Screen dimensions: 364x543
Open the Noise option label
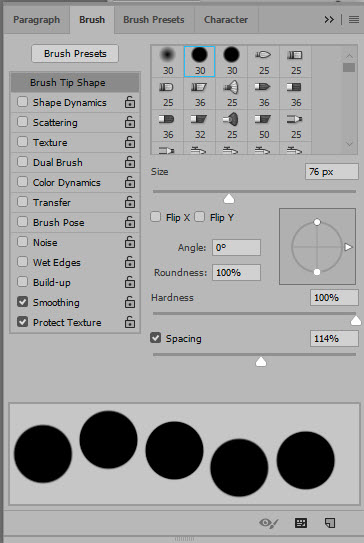45,242
